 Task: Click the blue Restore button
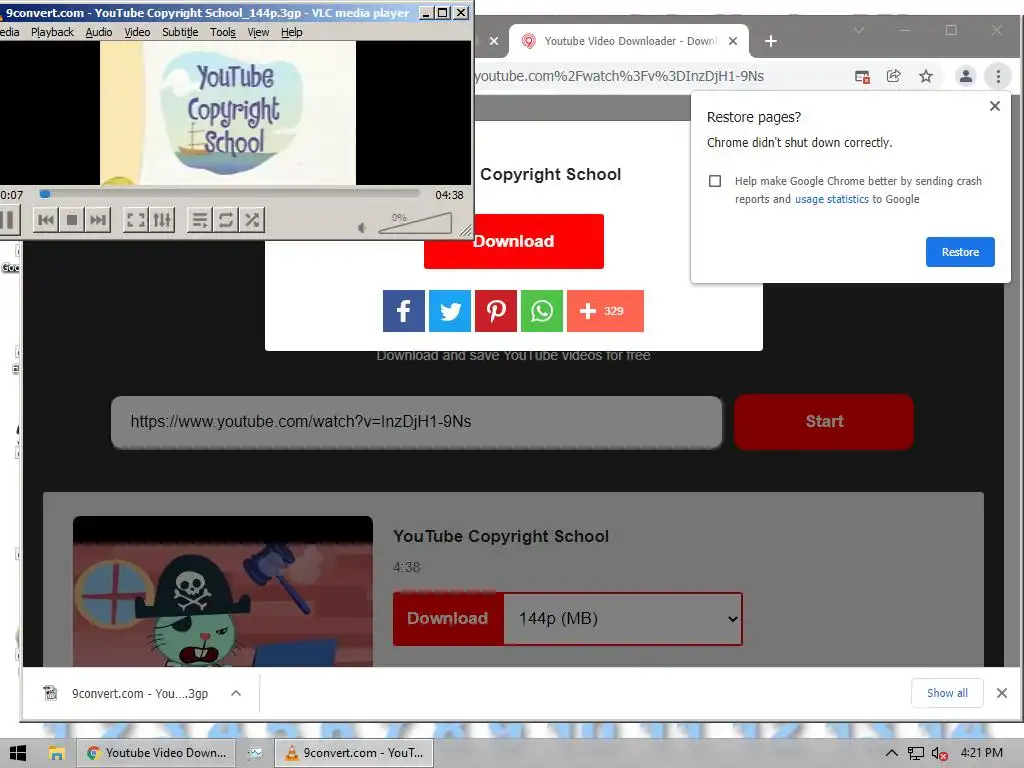pos(960,252)
